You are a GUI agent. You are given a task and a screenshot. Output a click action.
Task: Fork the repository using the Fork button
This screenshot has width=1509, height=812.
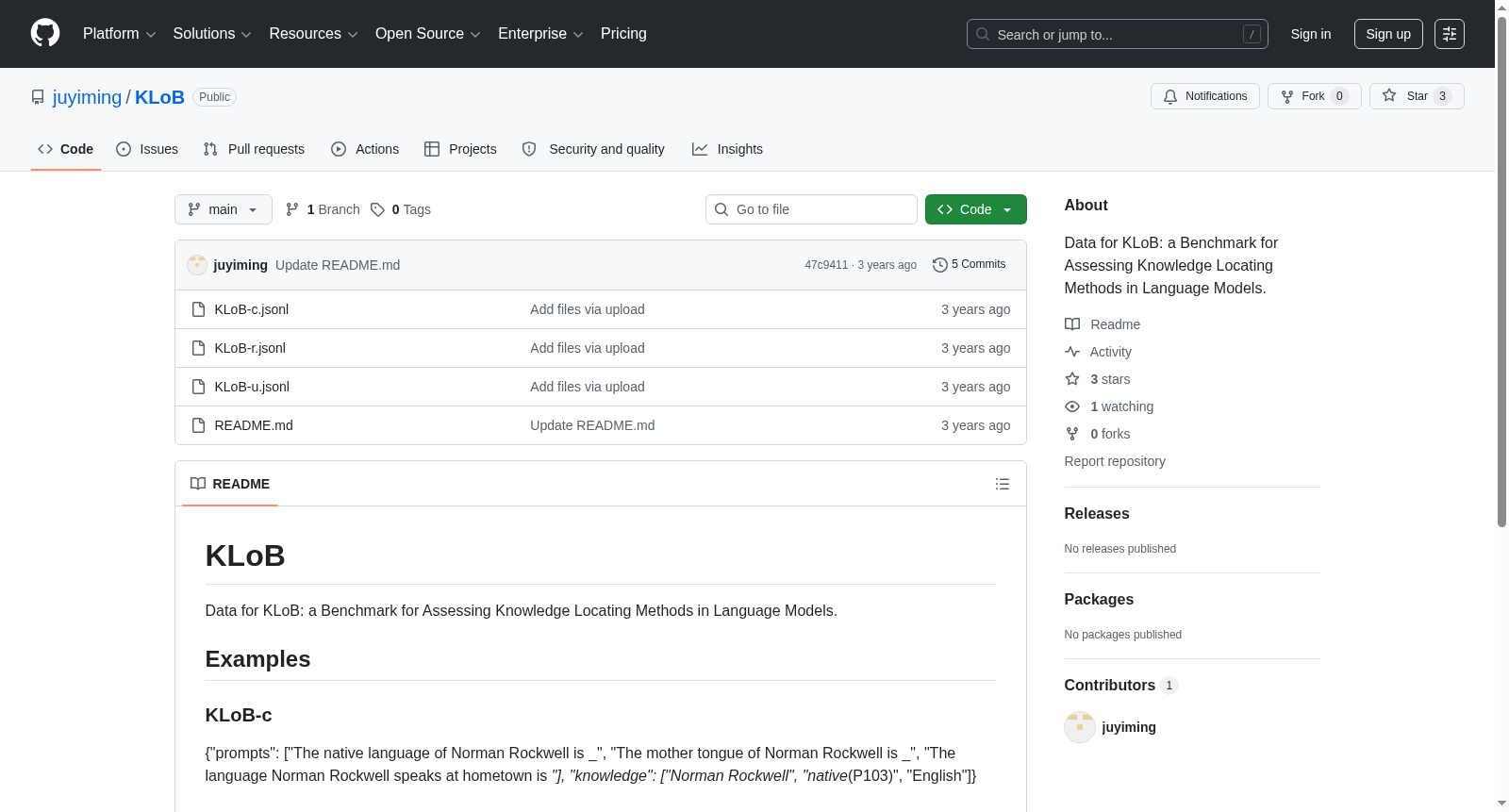[x=1315, y=96]
